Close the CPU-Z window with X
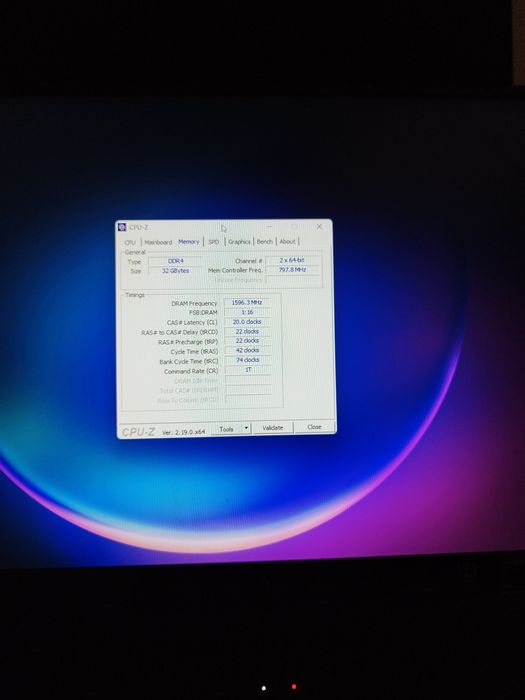The height and width of the screenshot is (700, 525). [x=319, y=226]
